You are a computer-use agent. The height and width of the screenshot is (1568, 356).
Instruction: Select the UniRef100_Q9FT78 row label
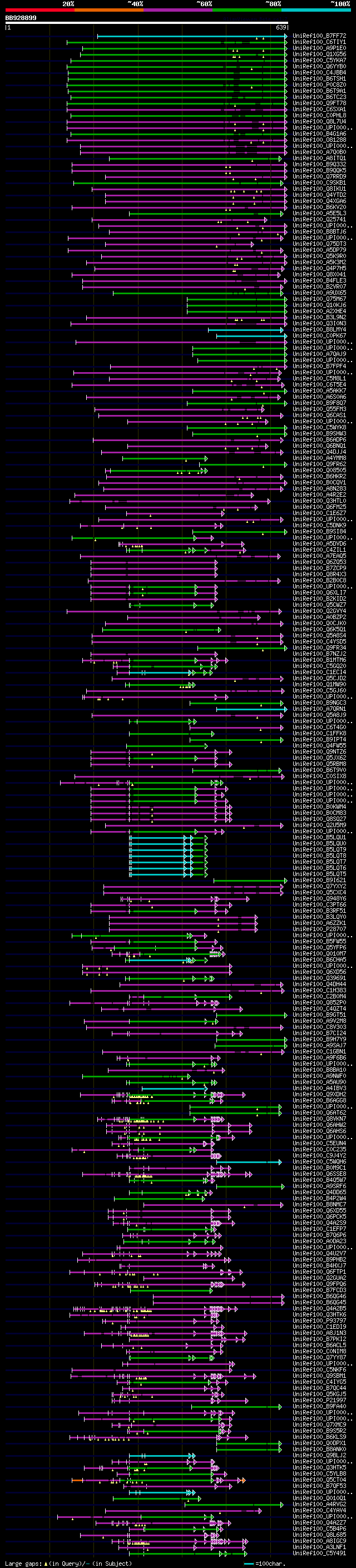pos(319,103)
